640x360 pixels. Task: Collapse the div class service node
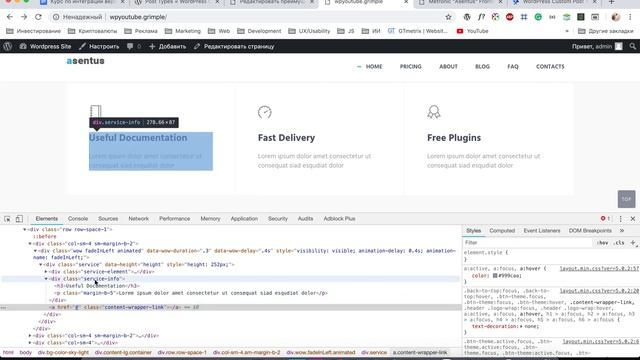point(40,264)
